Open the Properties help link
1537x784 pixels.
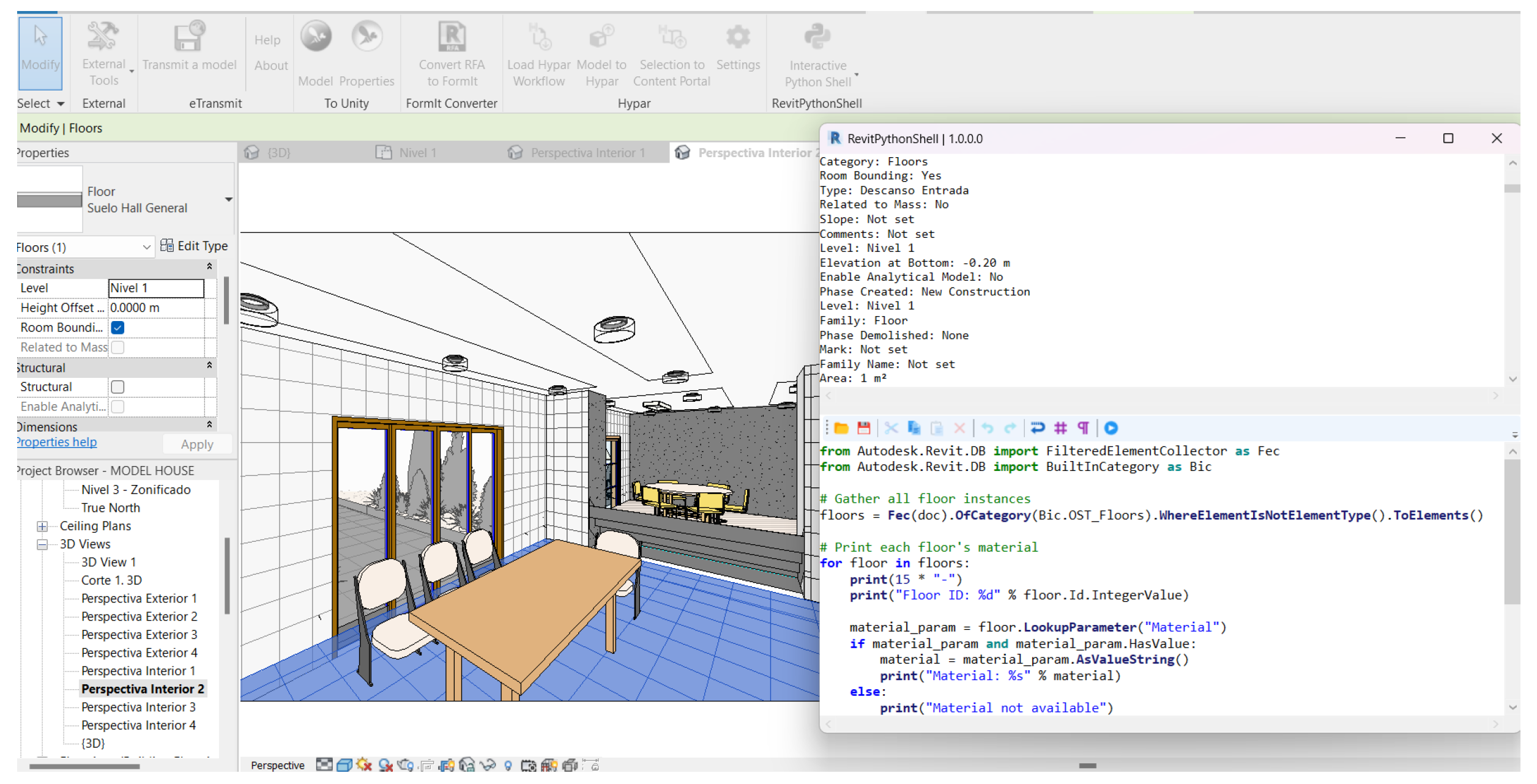pos(57,442)
